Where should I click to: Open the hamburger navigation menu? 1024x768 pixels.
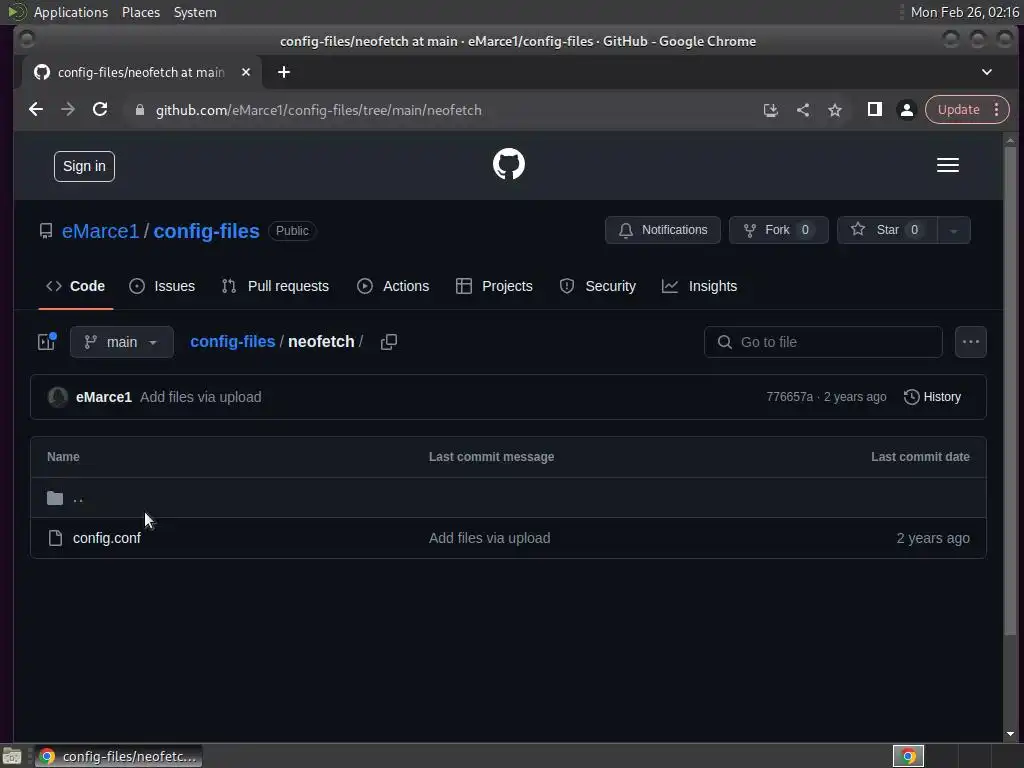(x=948, y=165)
